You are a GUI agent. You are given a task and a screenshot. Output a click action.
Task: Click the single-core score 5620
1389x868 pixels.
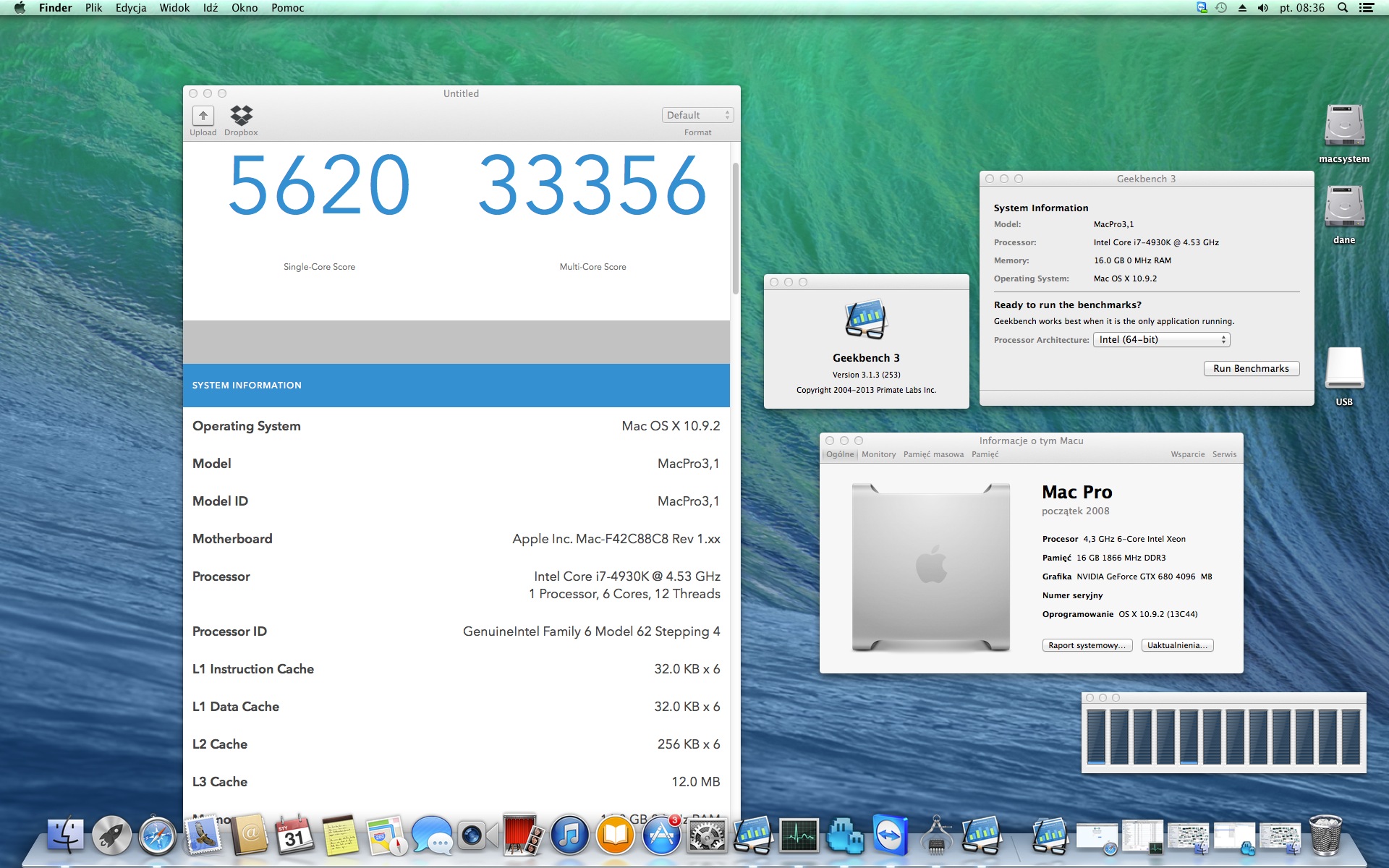coord(319,185)
